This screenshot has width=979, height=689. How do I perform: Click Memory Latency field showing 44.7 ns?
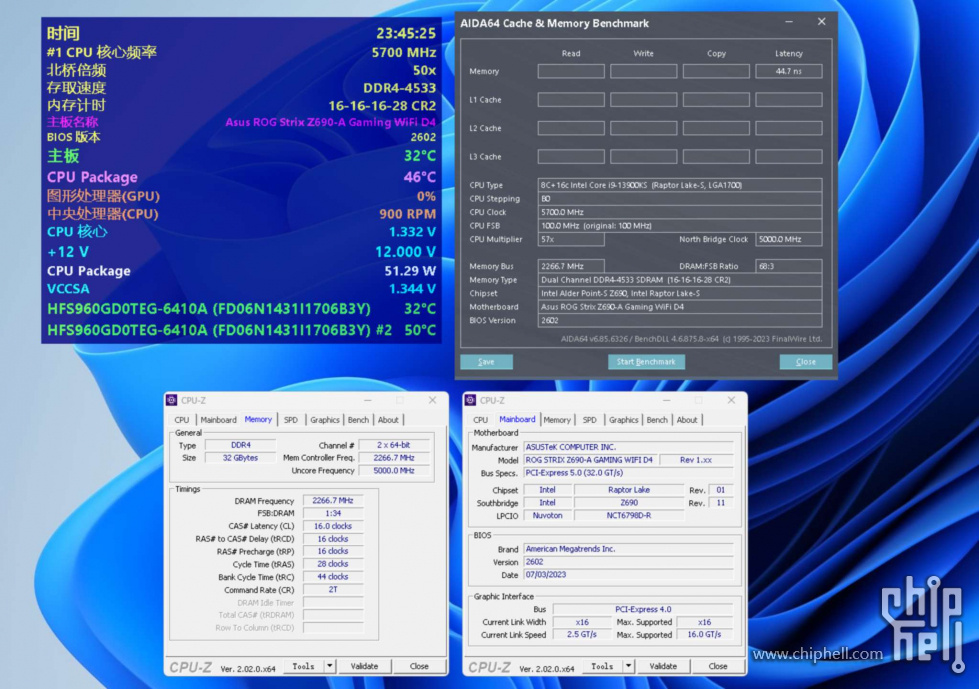pyautogui.click(x=789, y=71)
